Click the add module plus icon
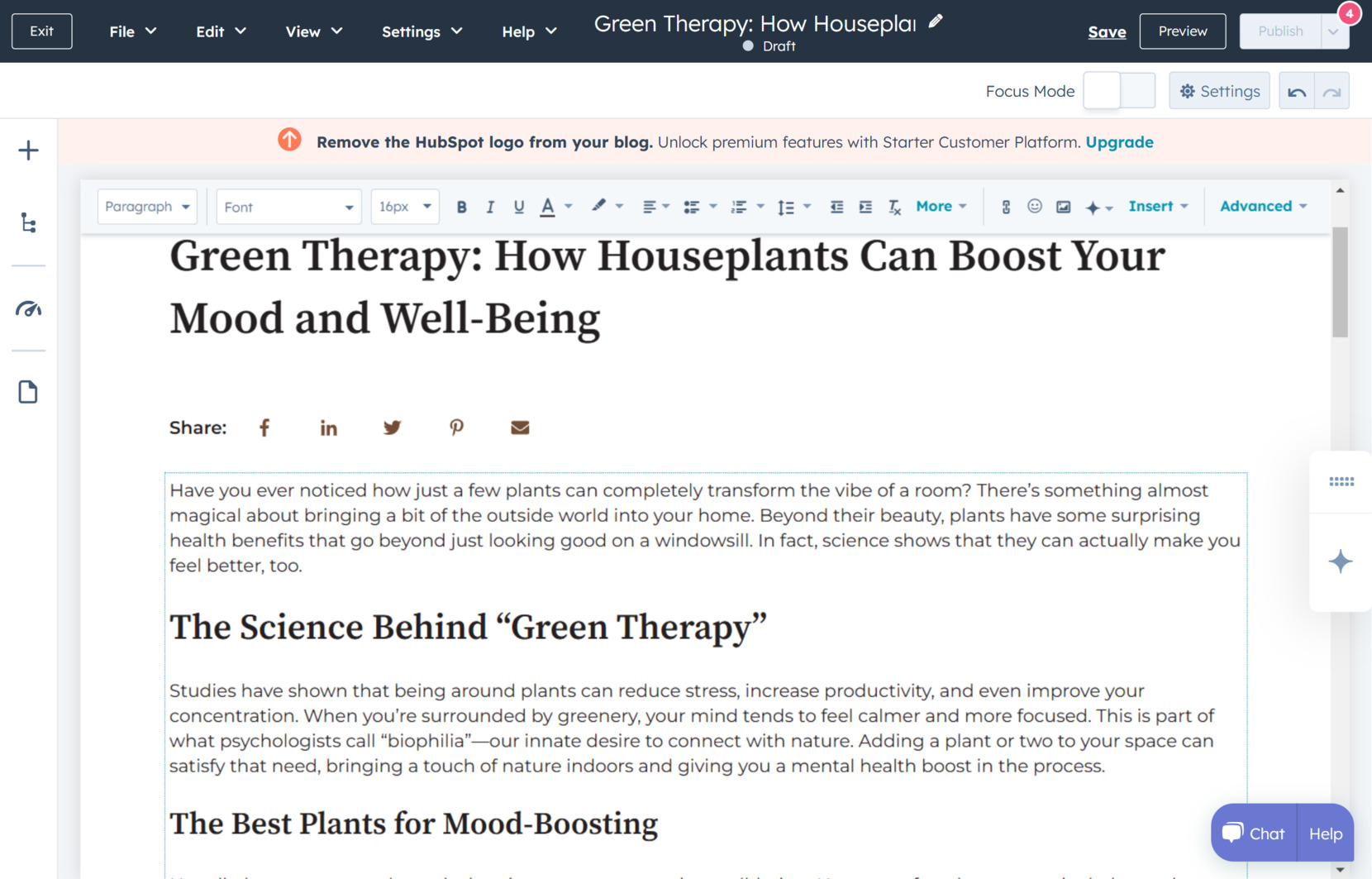Viewport: 1372px width, 879px height. click(28, 150)
